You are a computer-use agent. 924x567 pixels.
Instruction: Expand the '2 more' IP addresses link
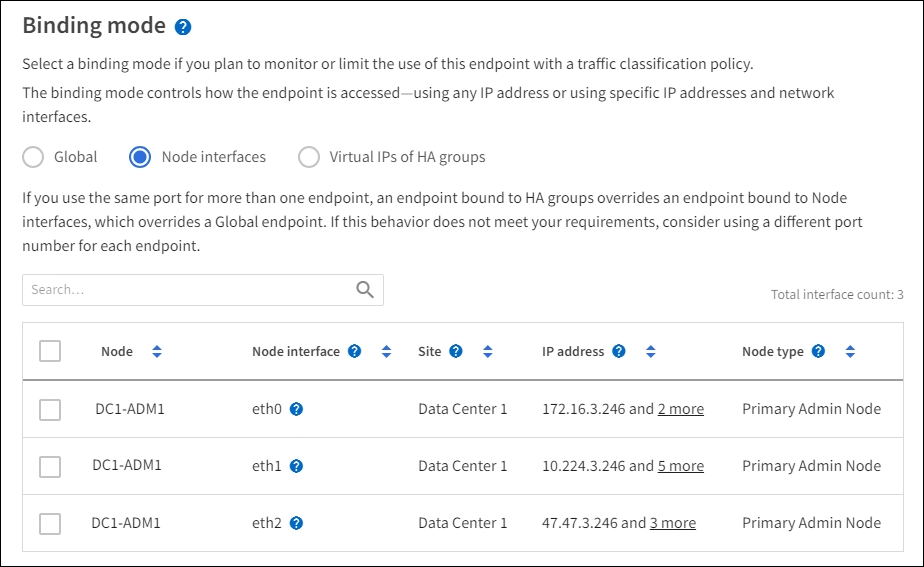click(x=681, y=409)
